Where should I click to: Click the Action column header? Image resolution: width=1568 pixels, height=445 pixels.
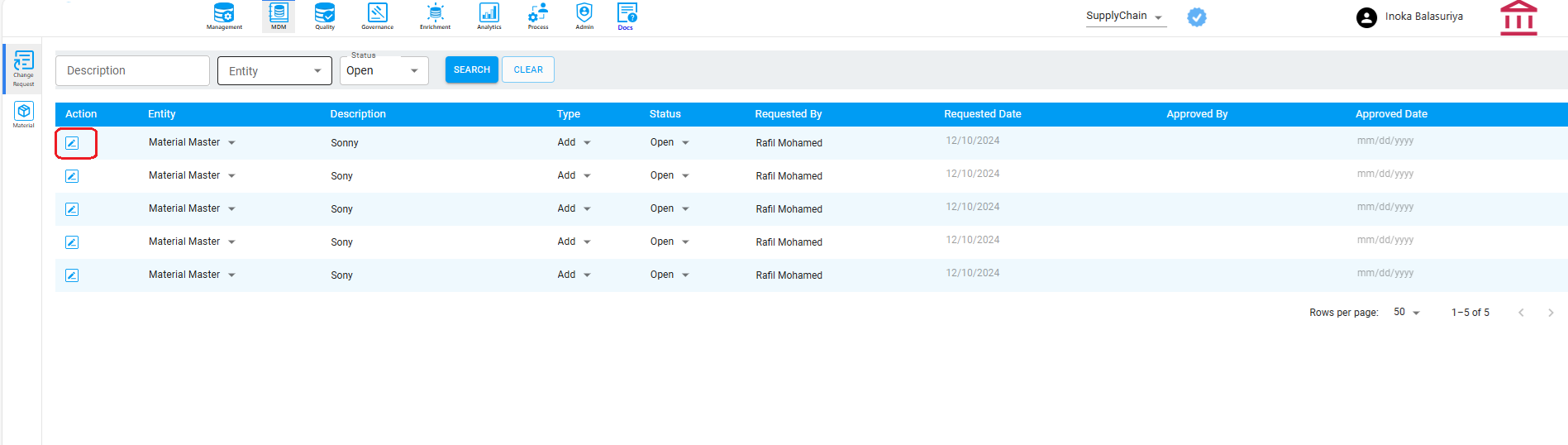click(81, 114)
